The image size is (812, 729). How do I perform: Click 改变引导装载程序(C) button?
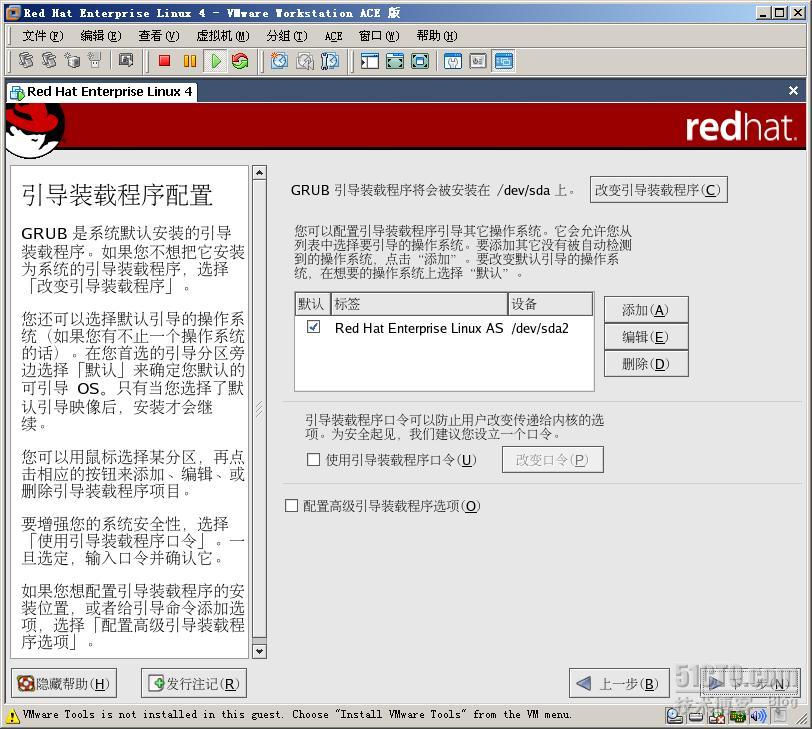659,189
